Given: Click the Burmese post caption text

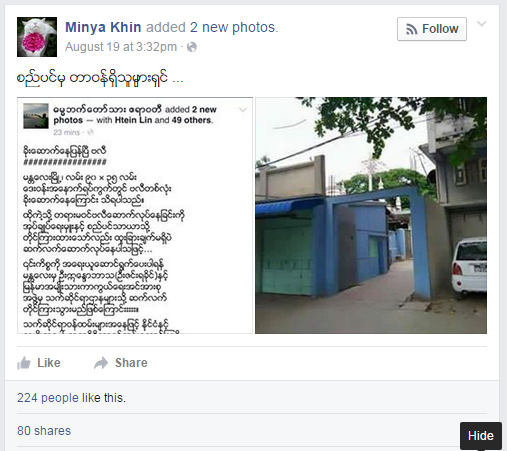Looking at the screenshot, I should point(100,78).
